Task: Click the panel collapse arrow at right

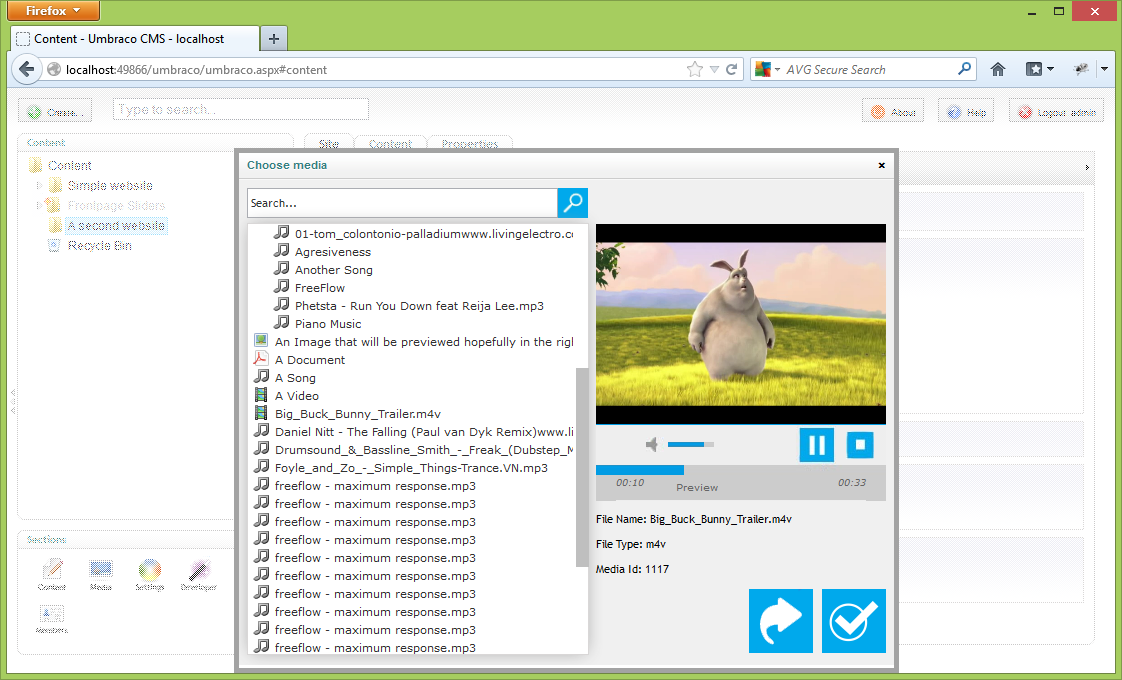Action: pyautogui.click(x=1087, y=167)
